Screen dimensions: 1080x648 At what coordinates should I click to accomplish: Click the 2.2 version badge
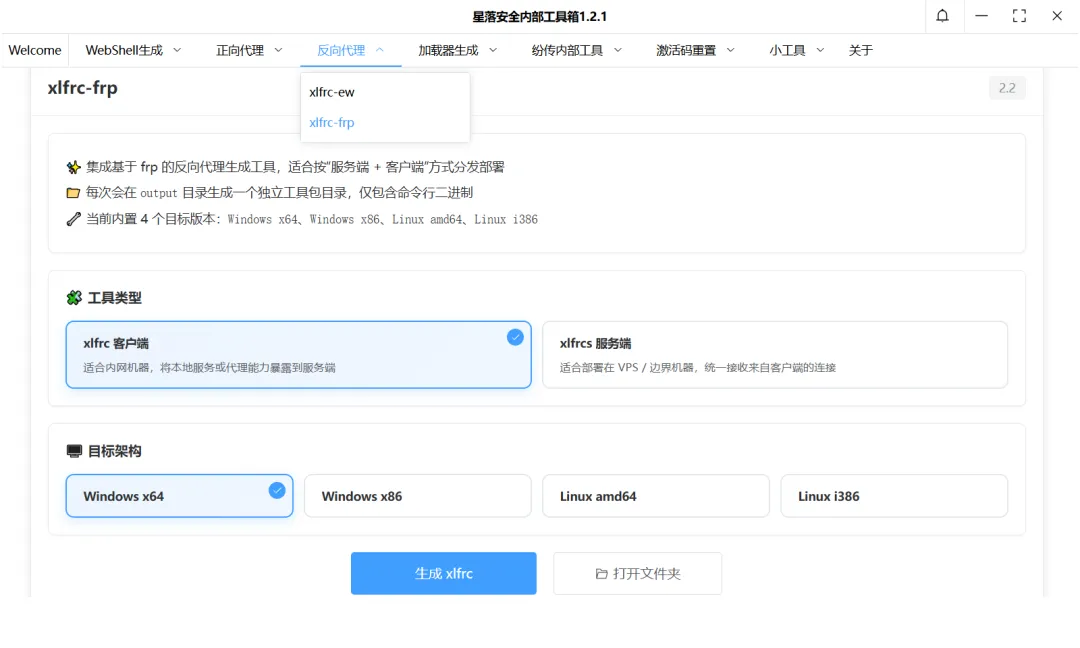click(1007, 88)
